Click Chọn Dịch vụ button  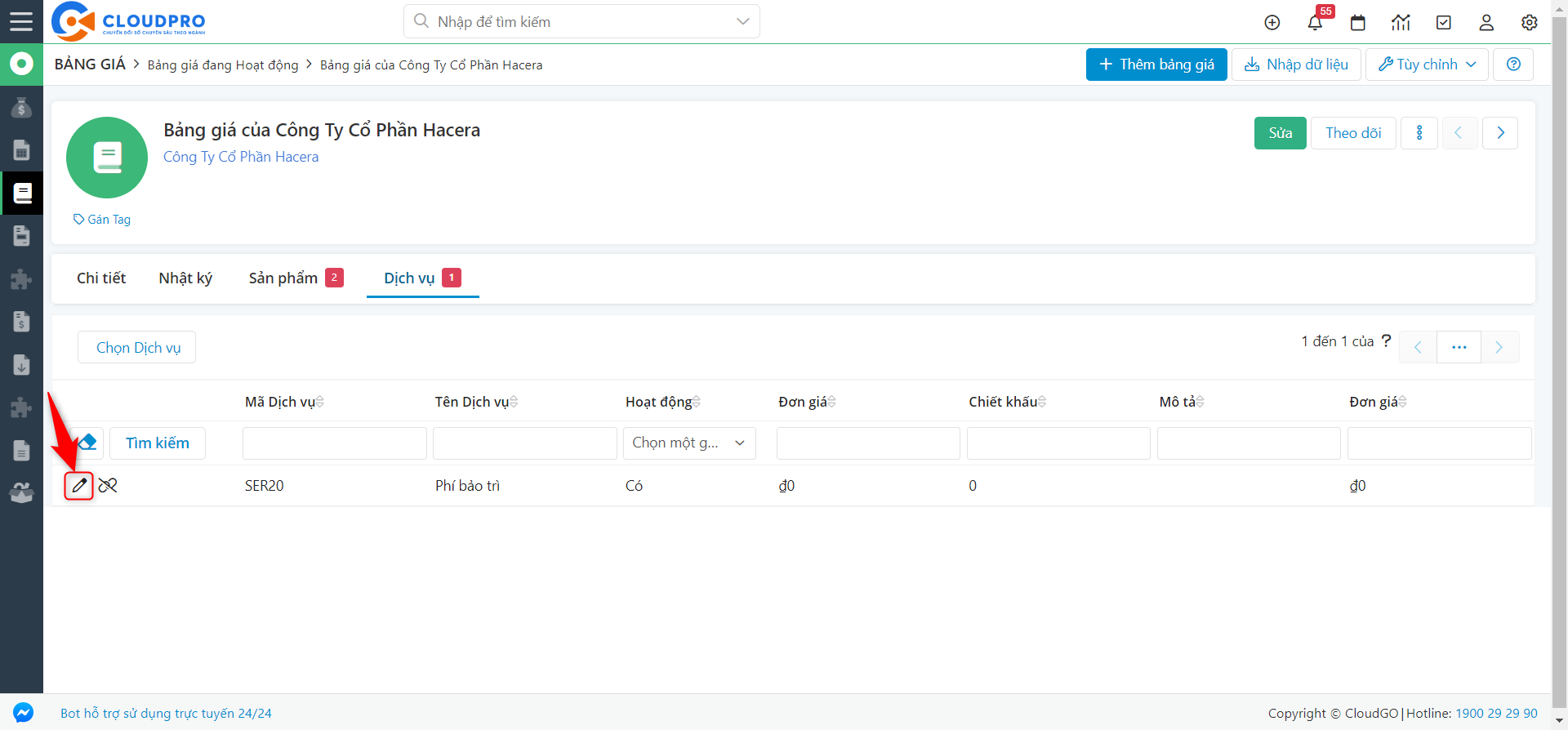click(137, 347)
